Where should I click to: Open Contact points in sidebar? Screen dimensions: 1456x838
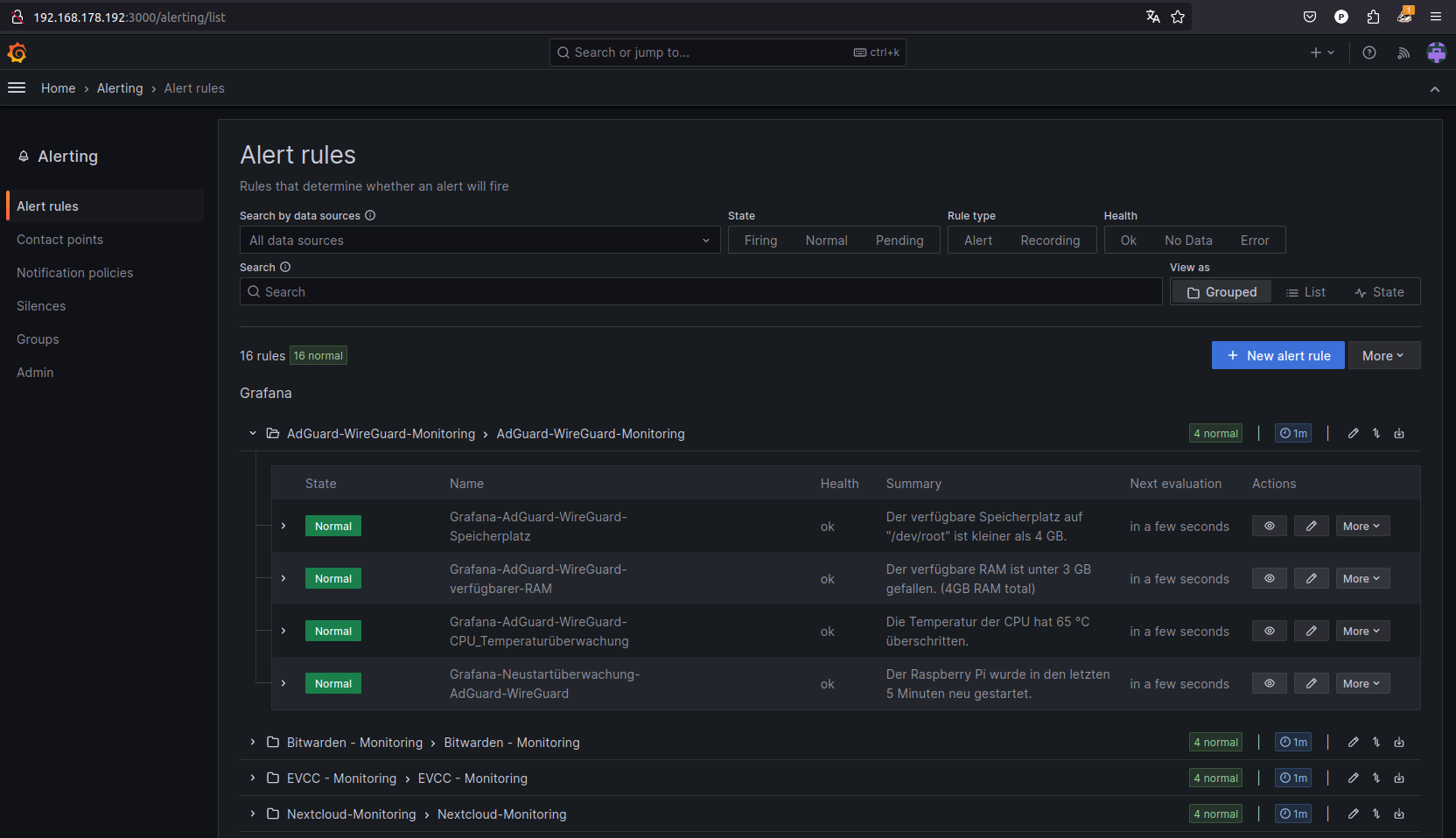point(59,240)
